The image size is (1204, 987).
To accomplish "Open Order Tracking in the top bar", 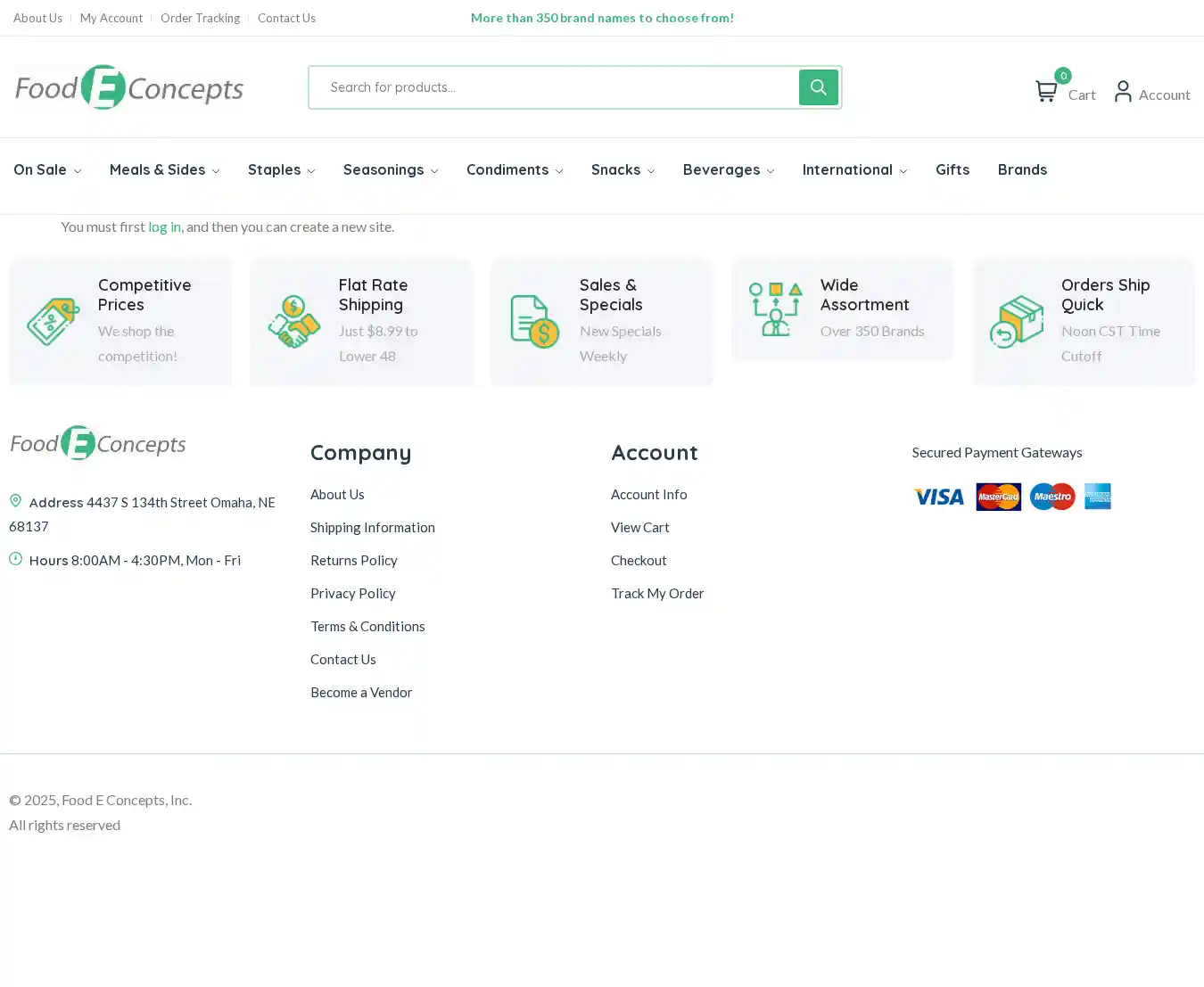I will click(x=200, y=18).
